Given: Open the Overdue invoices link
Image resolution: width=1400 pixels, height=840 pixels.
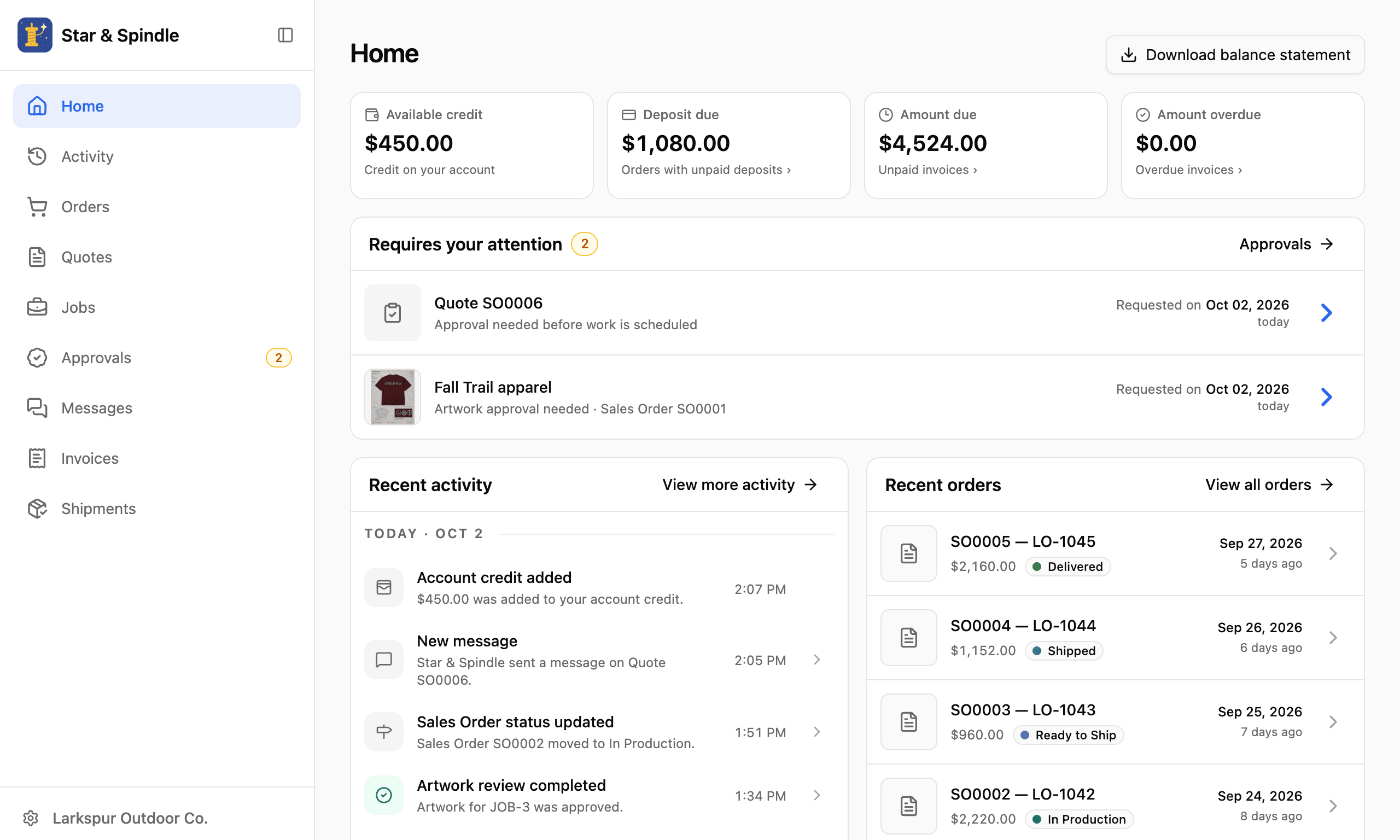Looking at the screenshot, I should (1188, 170).
